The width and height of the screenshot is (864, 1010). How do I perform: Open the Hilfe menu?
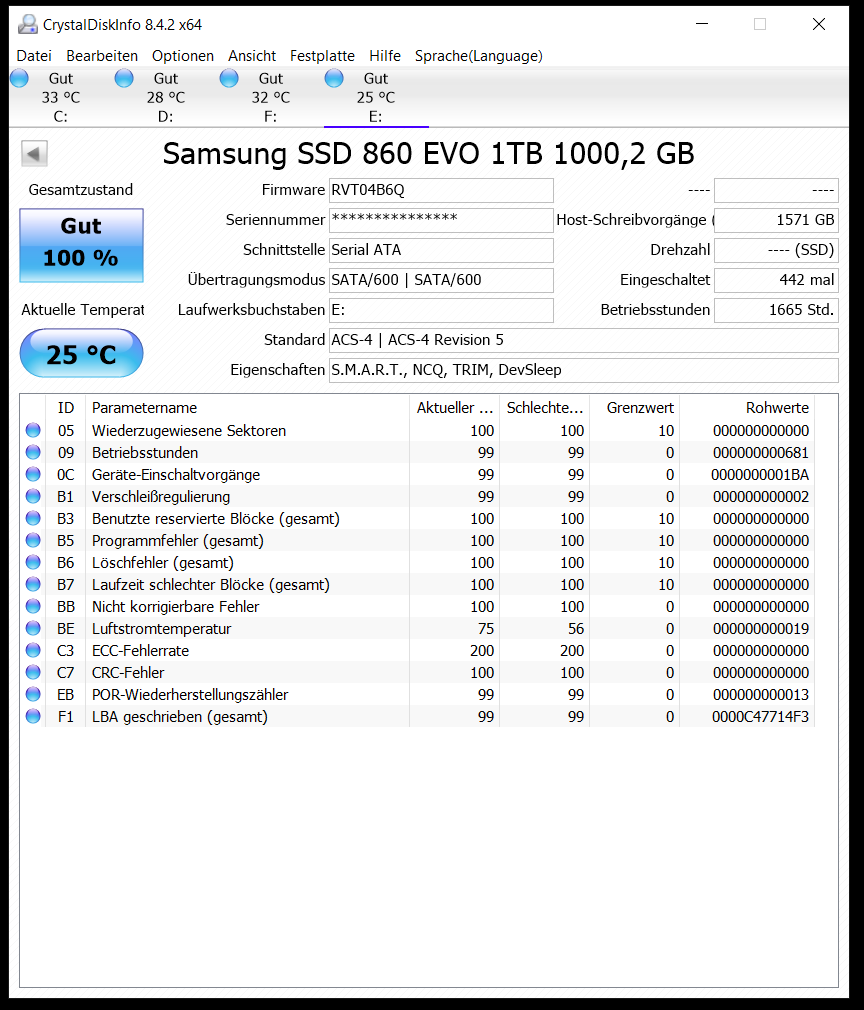(385, 56)
